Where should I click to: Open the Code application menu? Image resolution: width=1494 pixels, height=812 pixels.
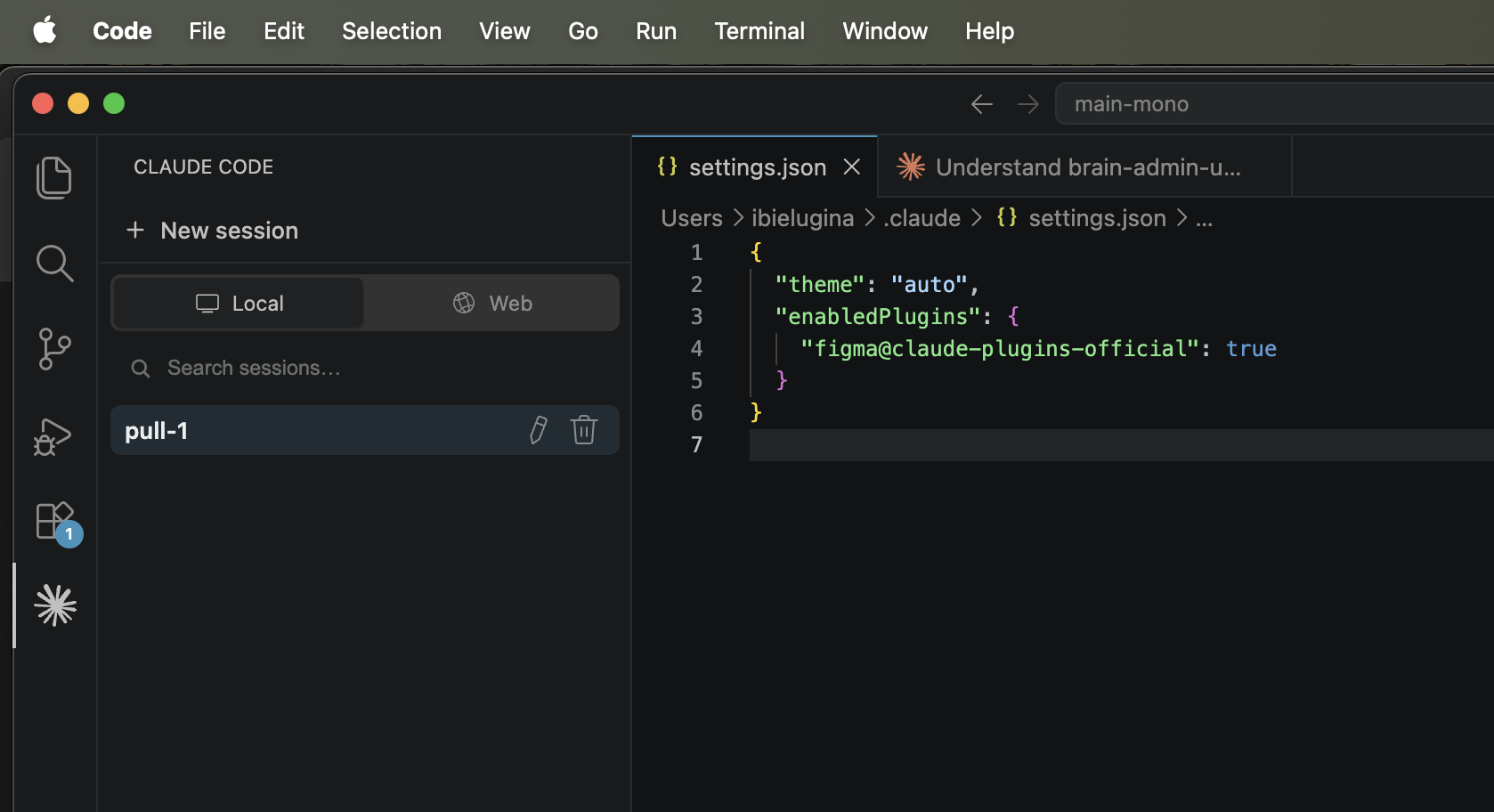(122, 31)
